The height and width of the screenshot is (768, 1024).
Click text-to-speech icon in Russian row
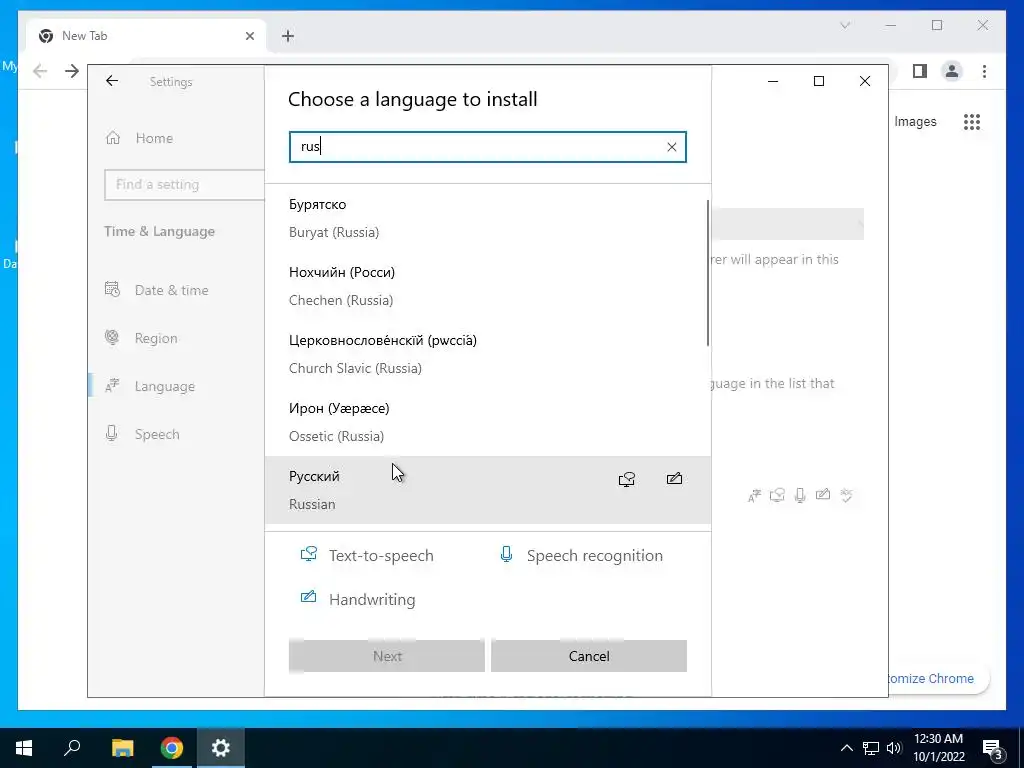pyautogui.click(x=626, y=479)
